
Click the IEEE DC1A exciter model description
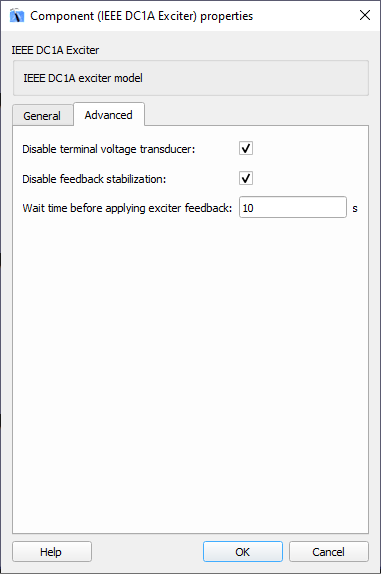[x=83, y=78]
